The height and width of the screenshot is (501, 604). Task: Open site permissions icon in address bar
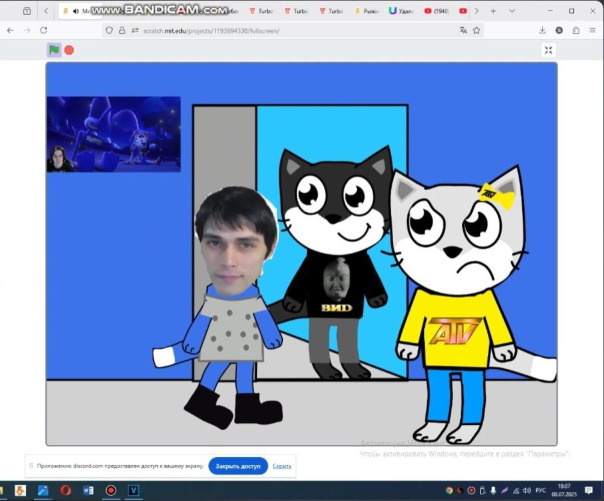135,30
